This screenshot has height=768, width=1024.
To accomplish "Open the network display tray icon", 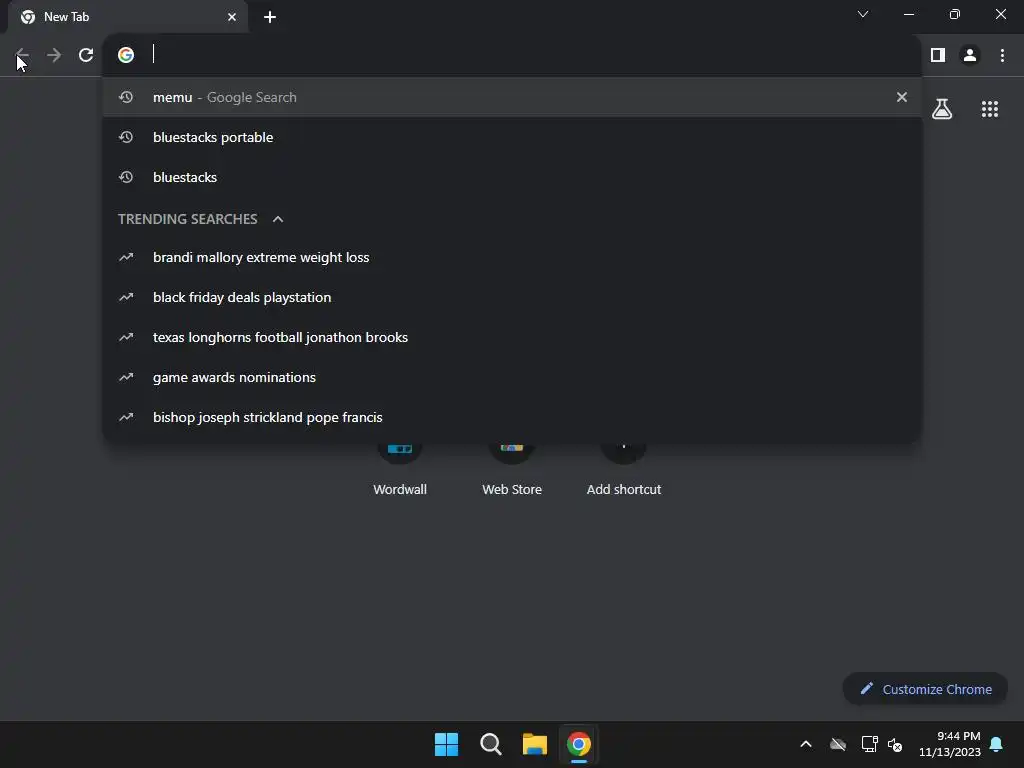I will (x=869, y=744).
